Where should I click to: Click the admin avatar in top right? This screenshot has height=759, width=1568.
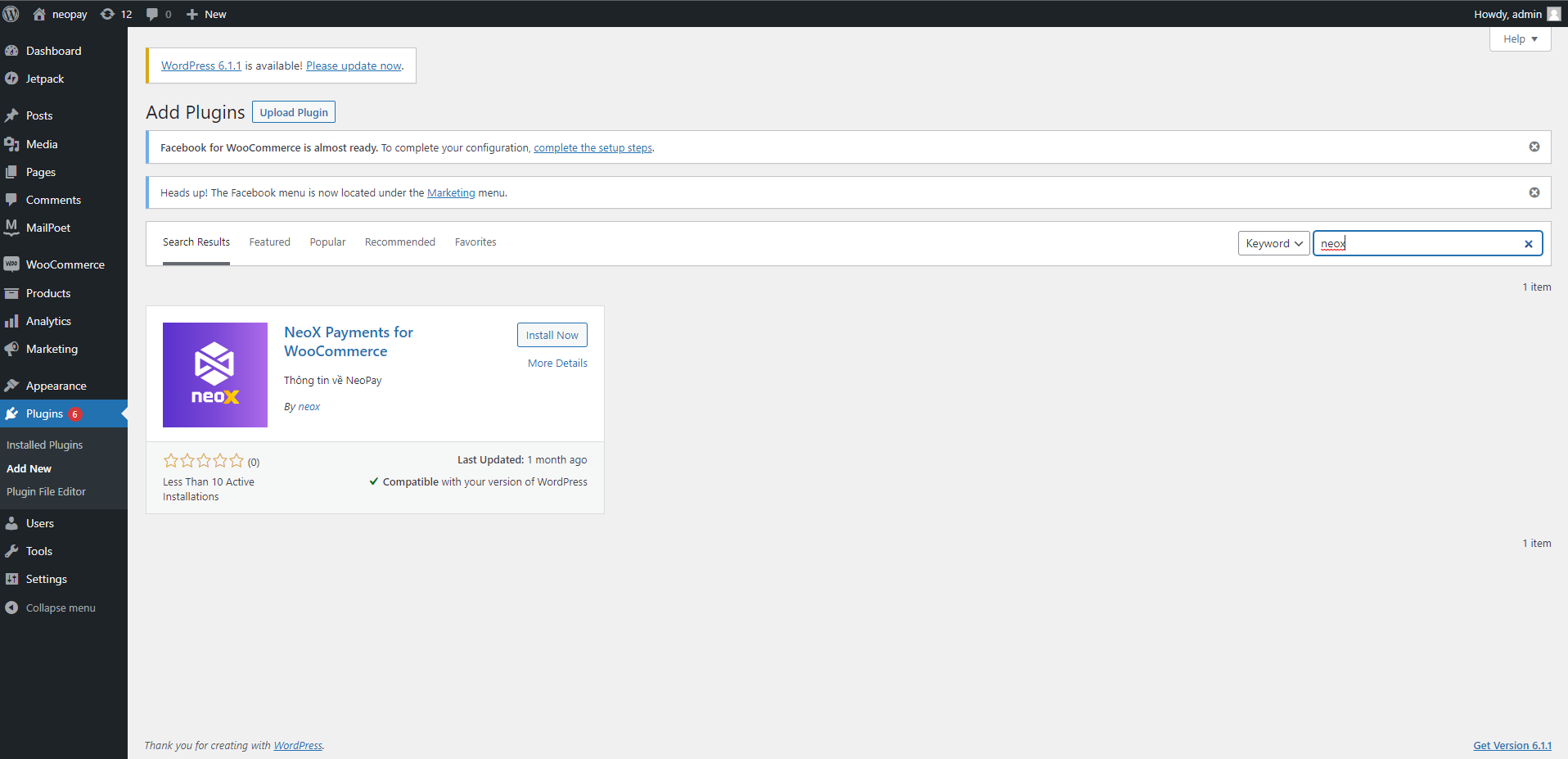1553,14
